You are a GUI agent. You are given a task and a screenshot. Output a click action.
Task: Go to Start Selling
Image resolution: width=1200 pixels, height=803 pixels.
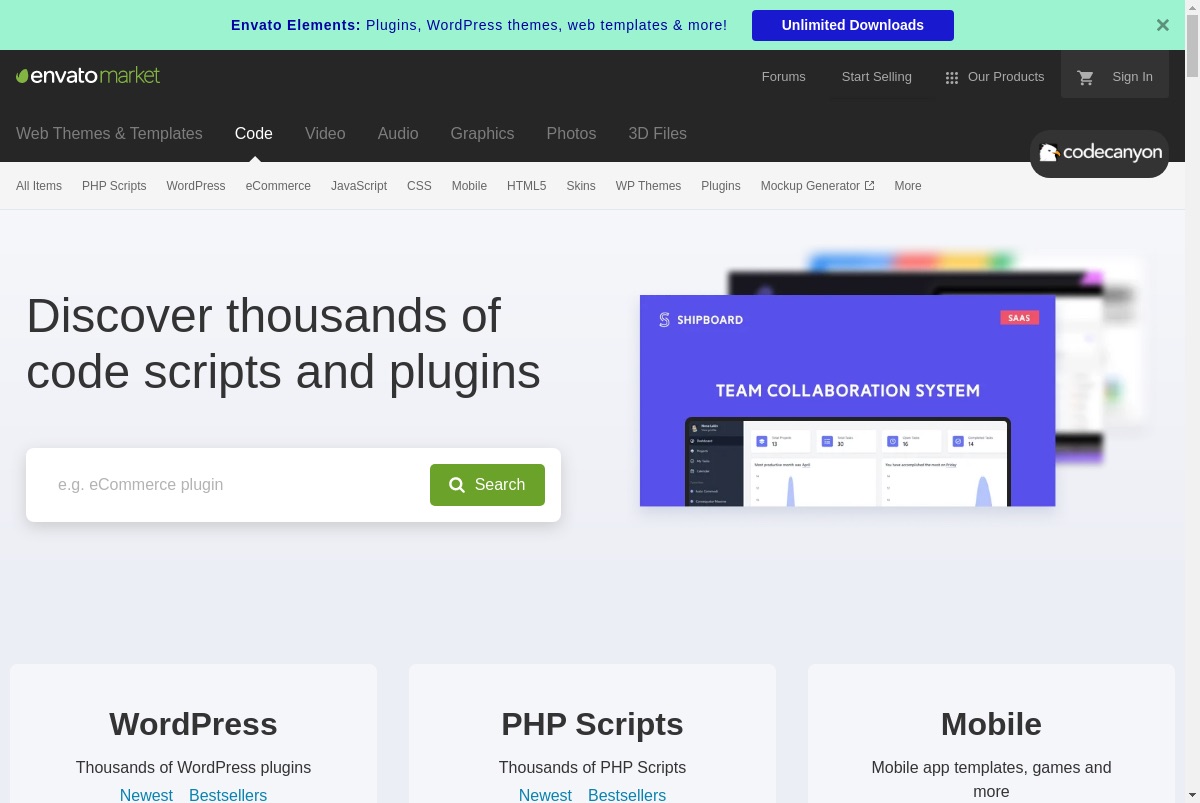tap(877, 77)
